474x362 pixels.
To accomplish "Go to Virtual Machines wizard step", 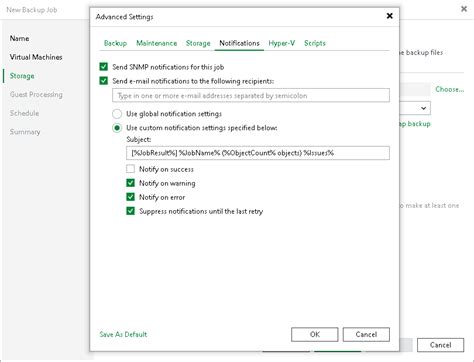I will pos(36,57).
